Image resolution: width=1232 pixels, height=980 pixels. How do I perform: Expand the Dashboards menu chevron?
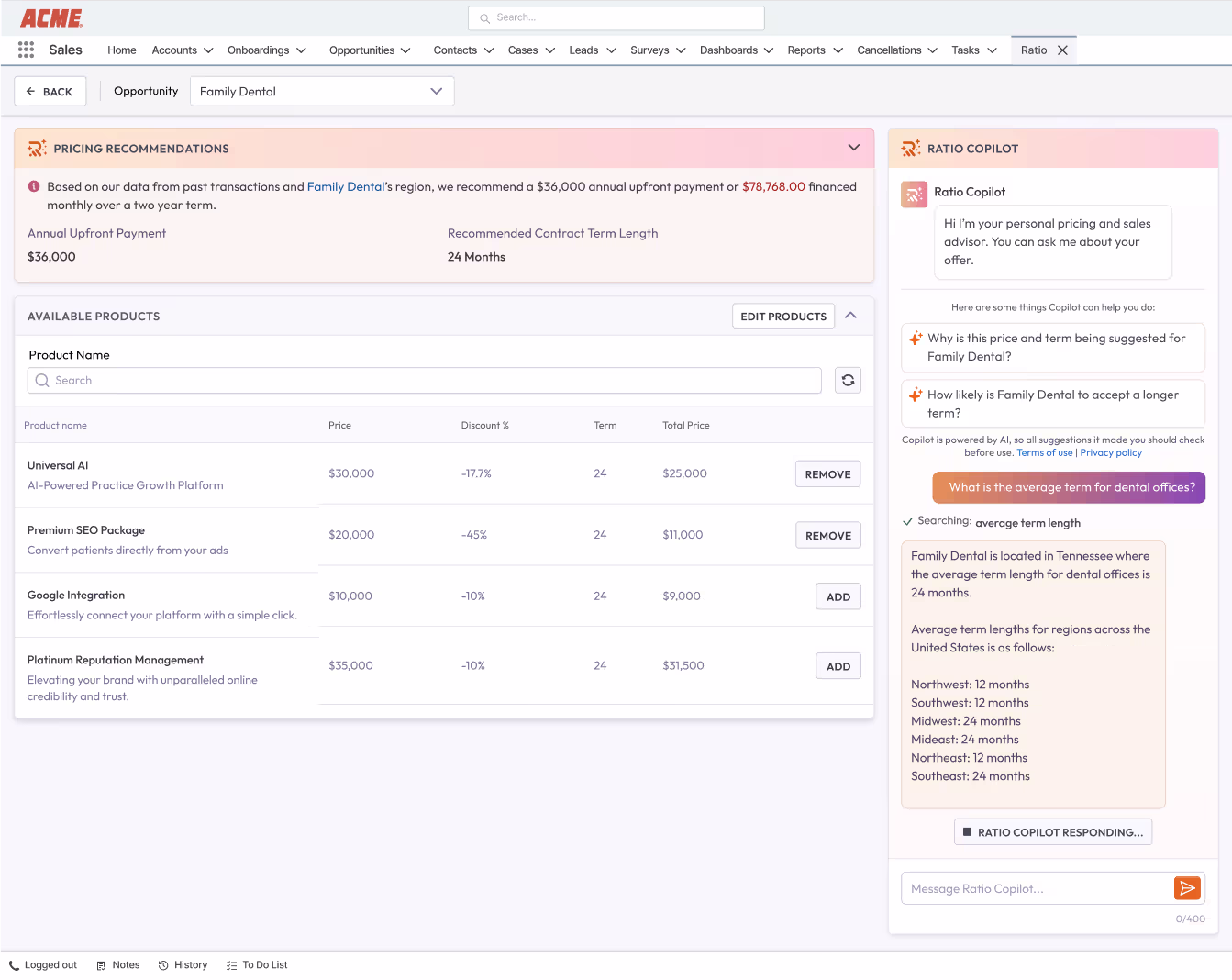tap(769, 50)
